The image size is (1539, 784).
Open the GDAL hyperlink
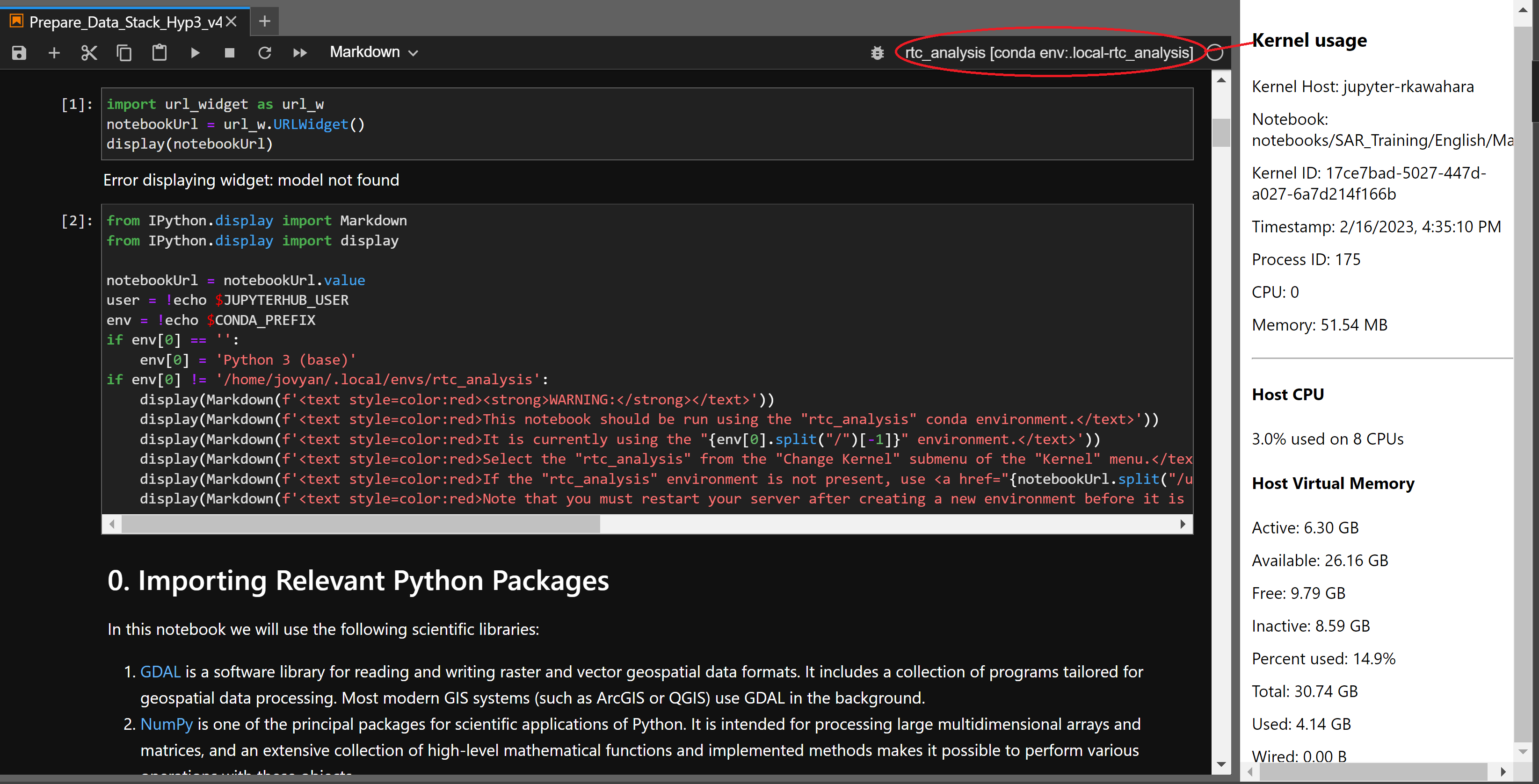coord(160,672)
